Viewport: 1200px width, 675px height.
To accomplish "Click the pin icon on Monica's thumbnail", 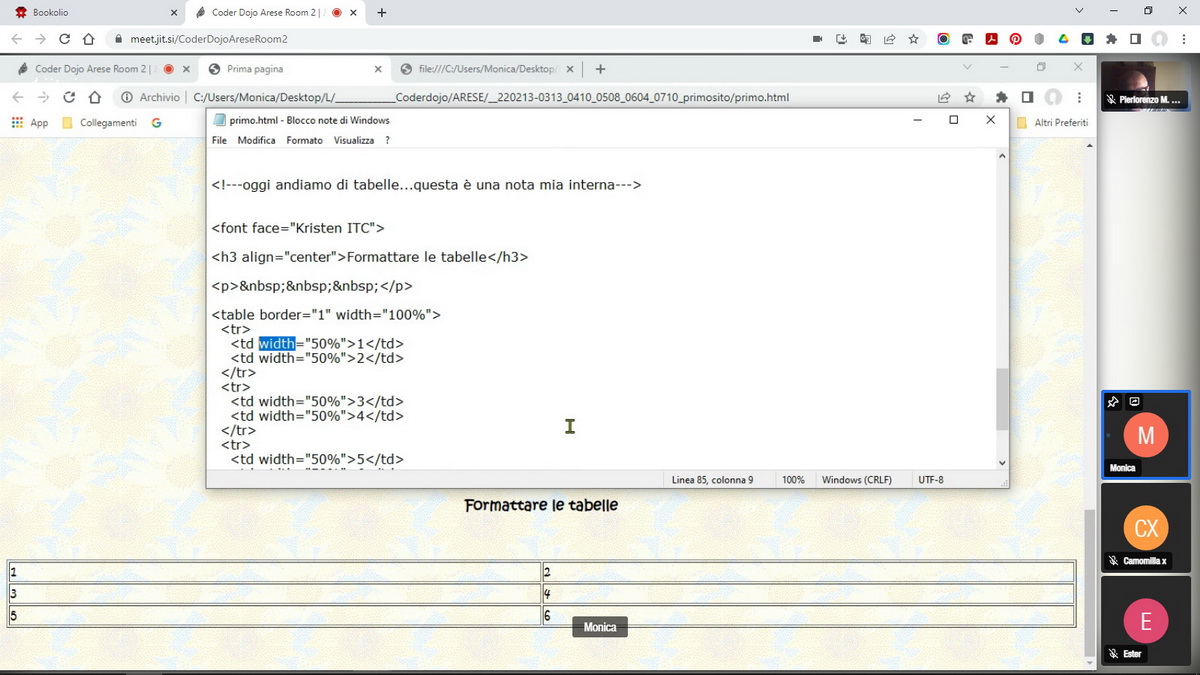I will click(1113, 402).
